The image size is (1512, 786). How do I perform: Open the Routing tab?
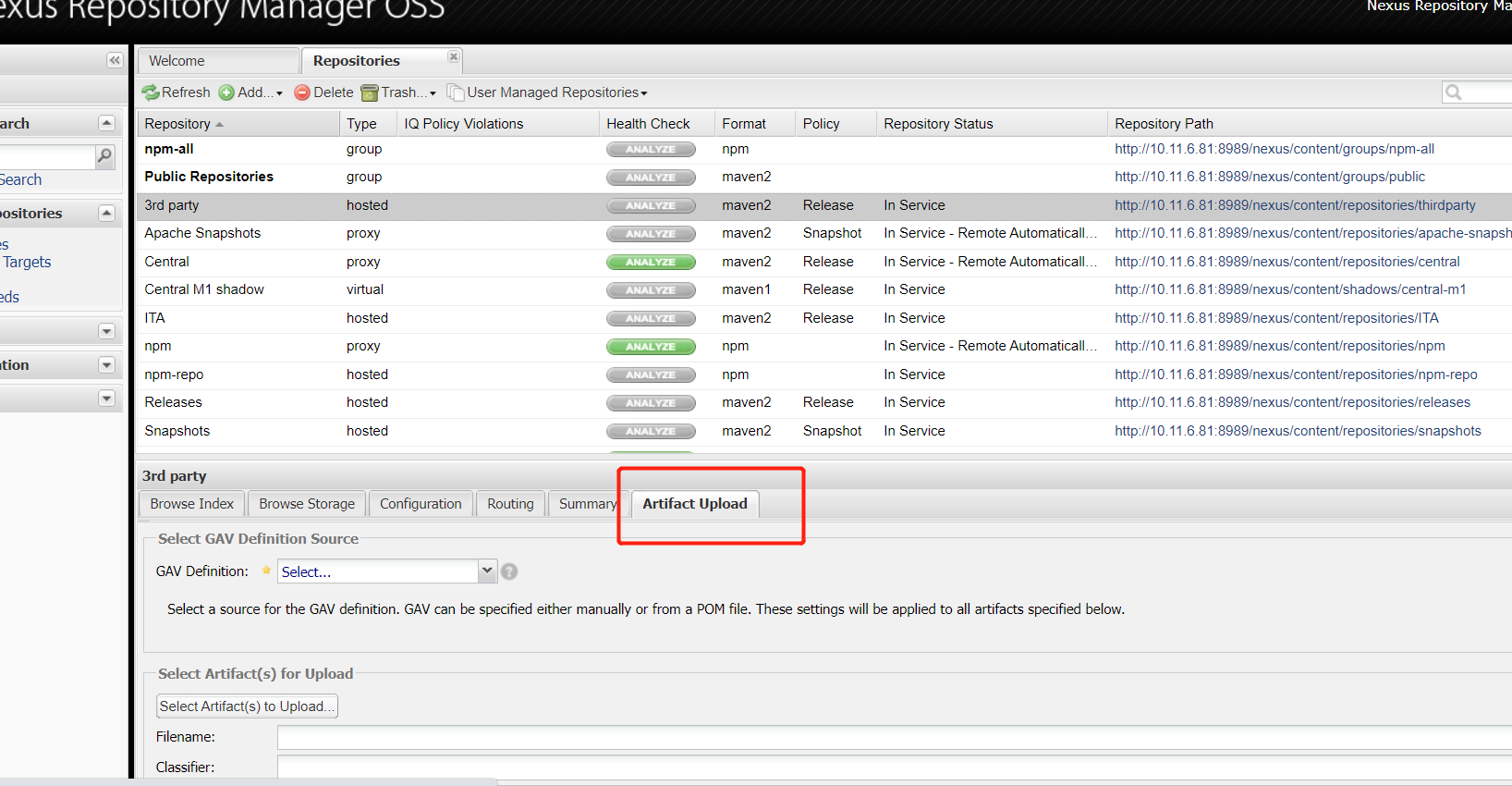pyautogui.click(x=510, y=504)
